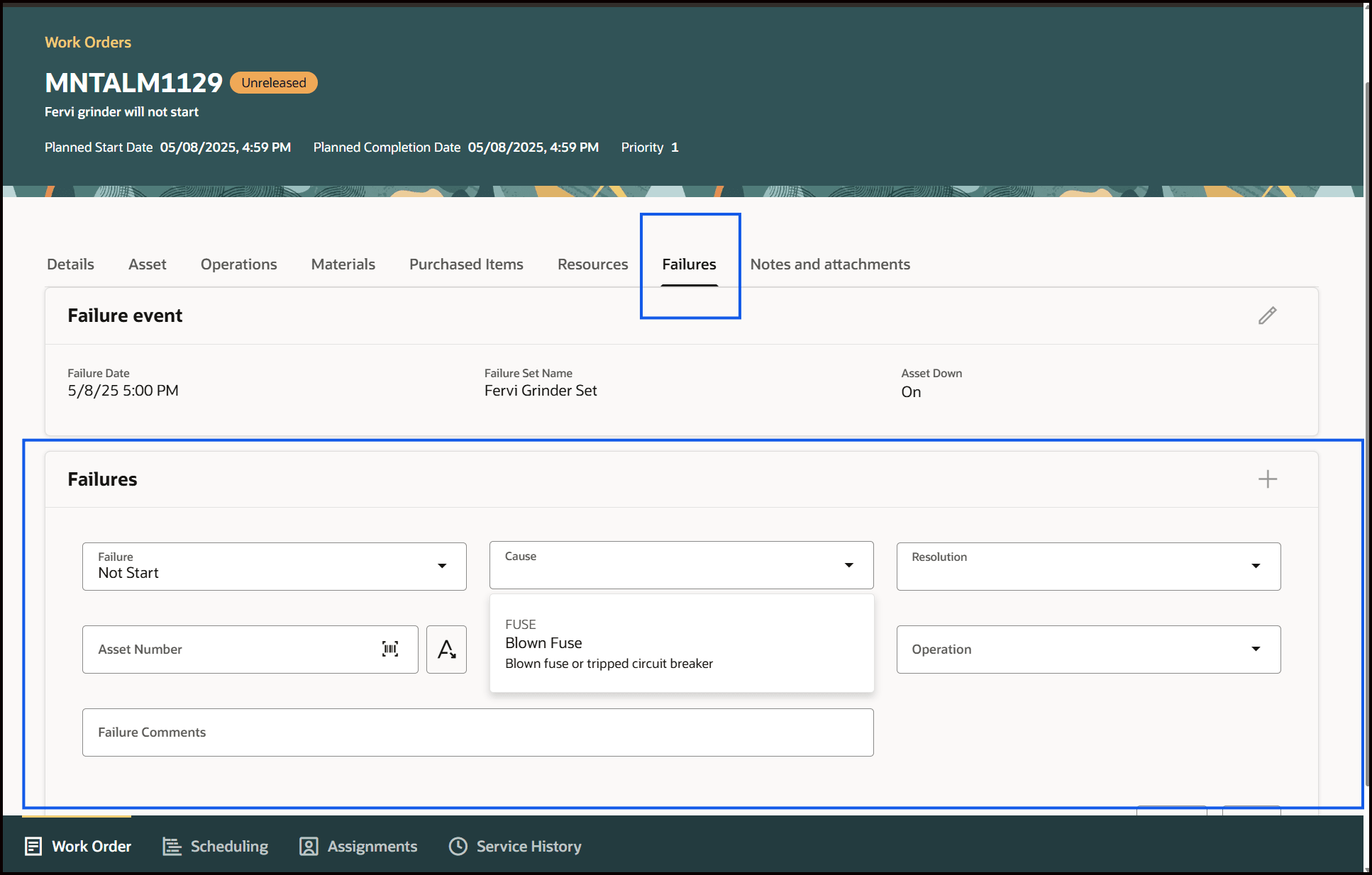Open the Assignments bottom navigation item
This screenshot has height=875, width=1372.
point(358,846)
